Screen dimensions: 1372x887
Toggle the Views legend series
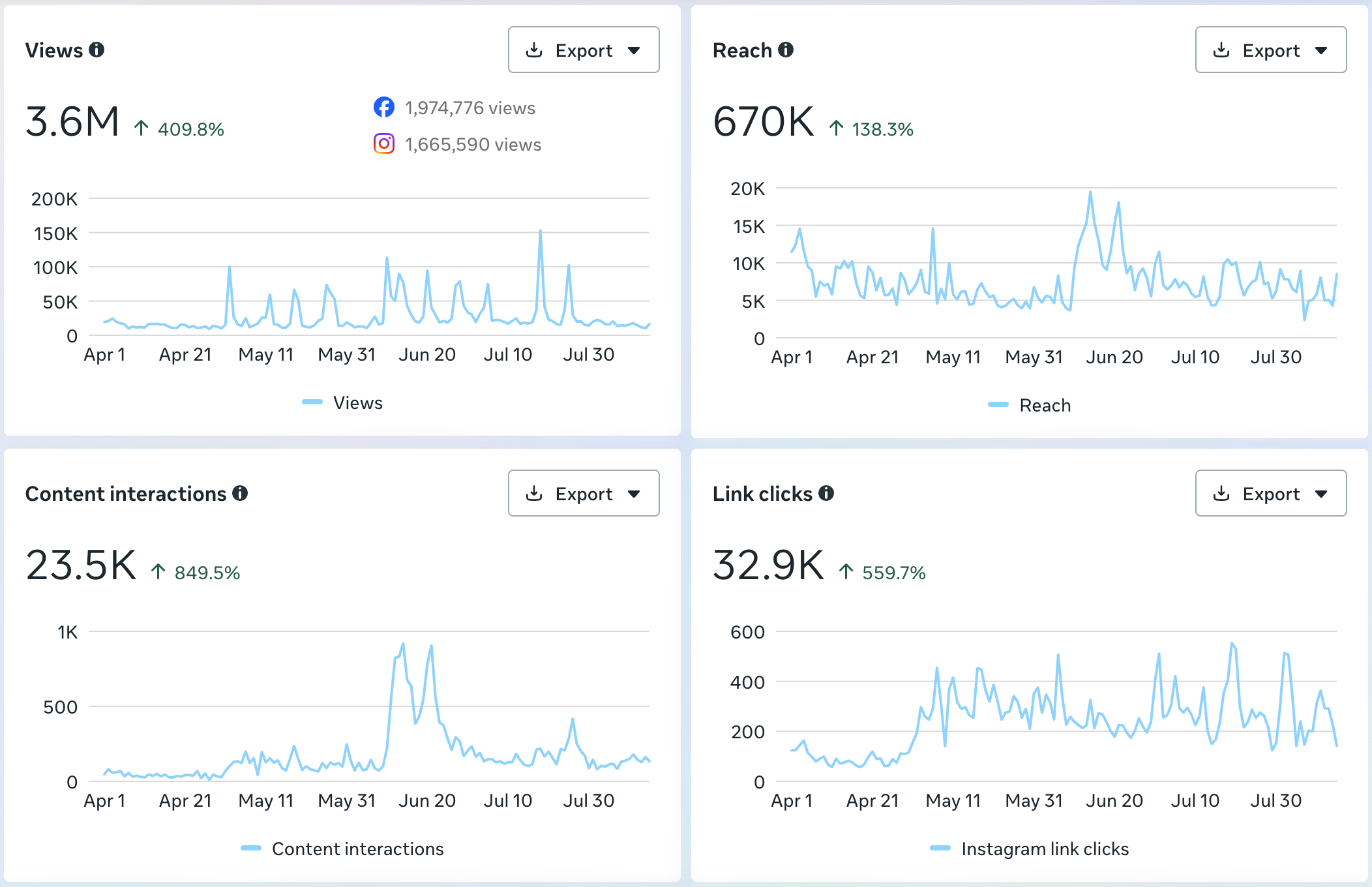(343, 402)
